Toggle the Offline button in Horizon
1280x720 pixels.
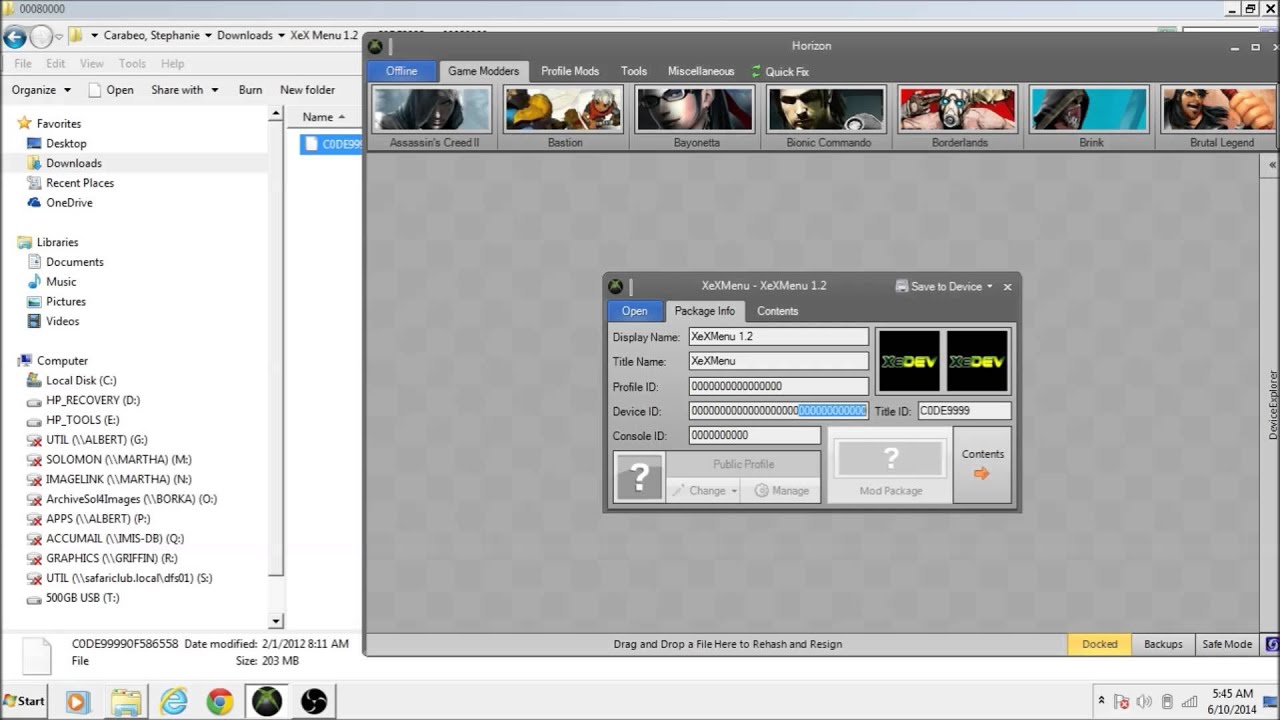tap(401, 71)
